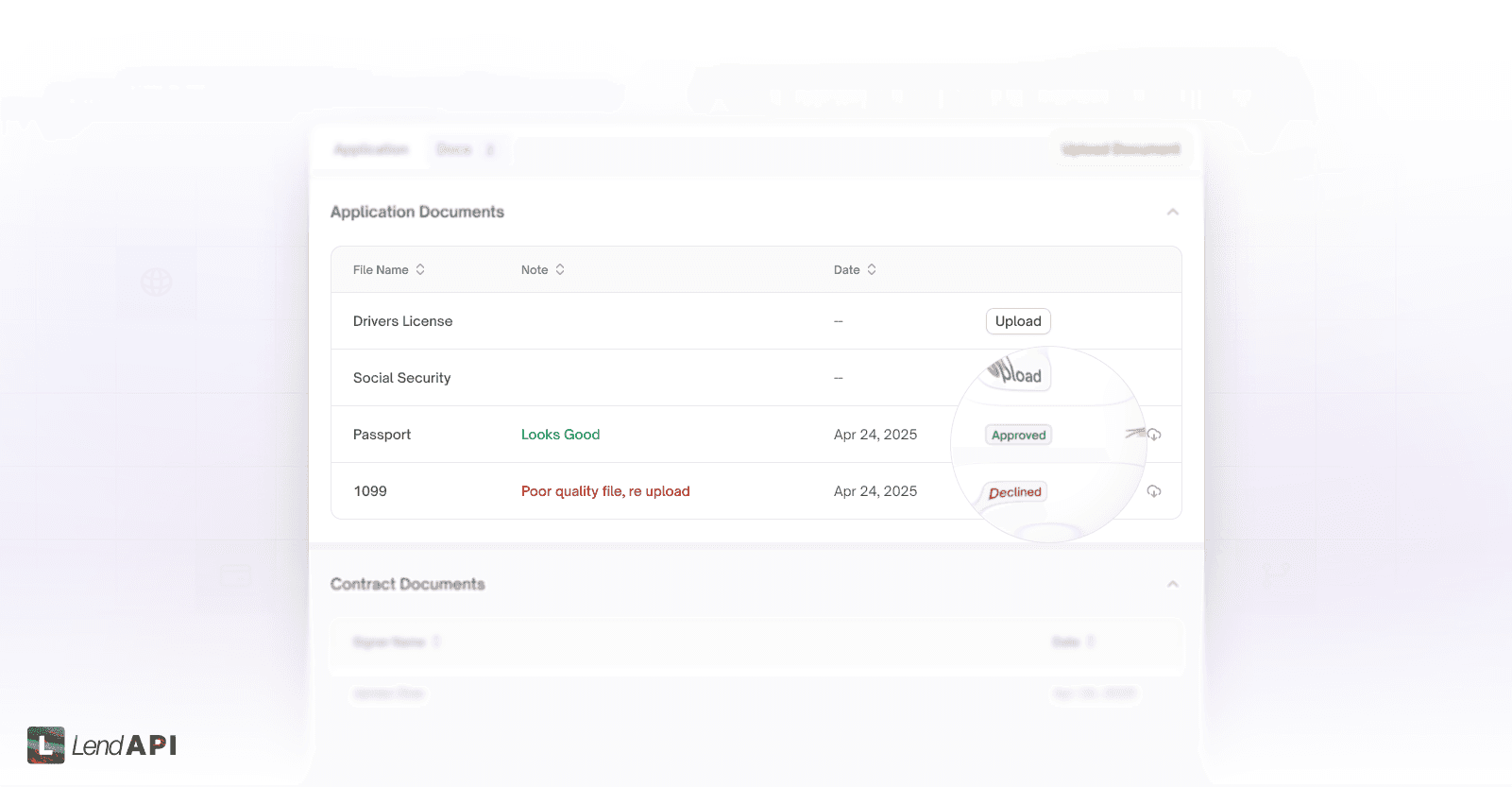Upload the Drivers License file

click(x=1018, y=321)
